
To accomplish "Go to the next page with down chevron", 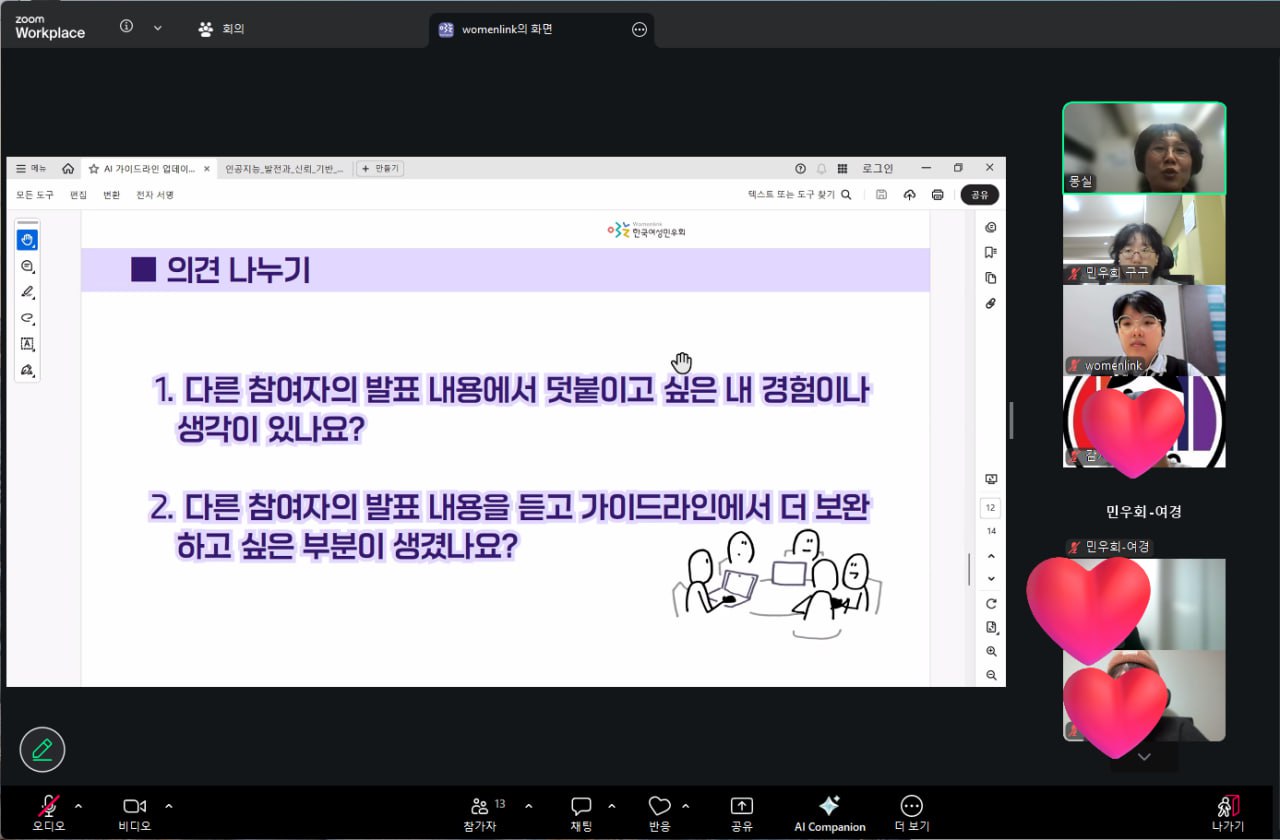I will click(x=991, y=579).
